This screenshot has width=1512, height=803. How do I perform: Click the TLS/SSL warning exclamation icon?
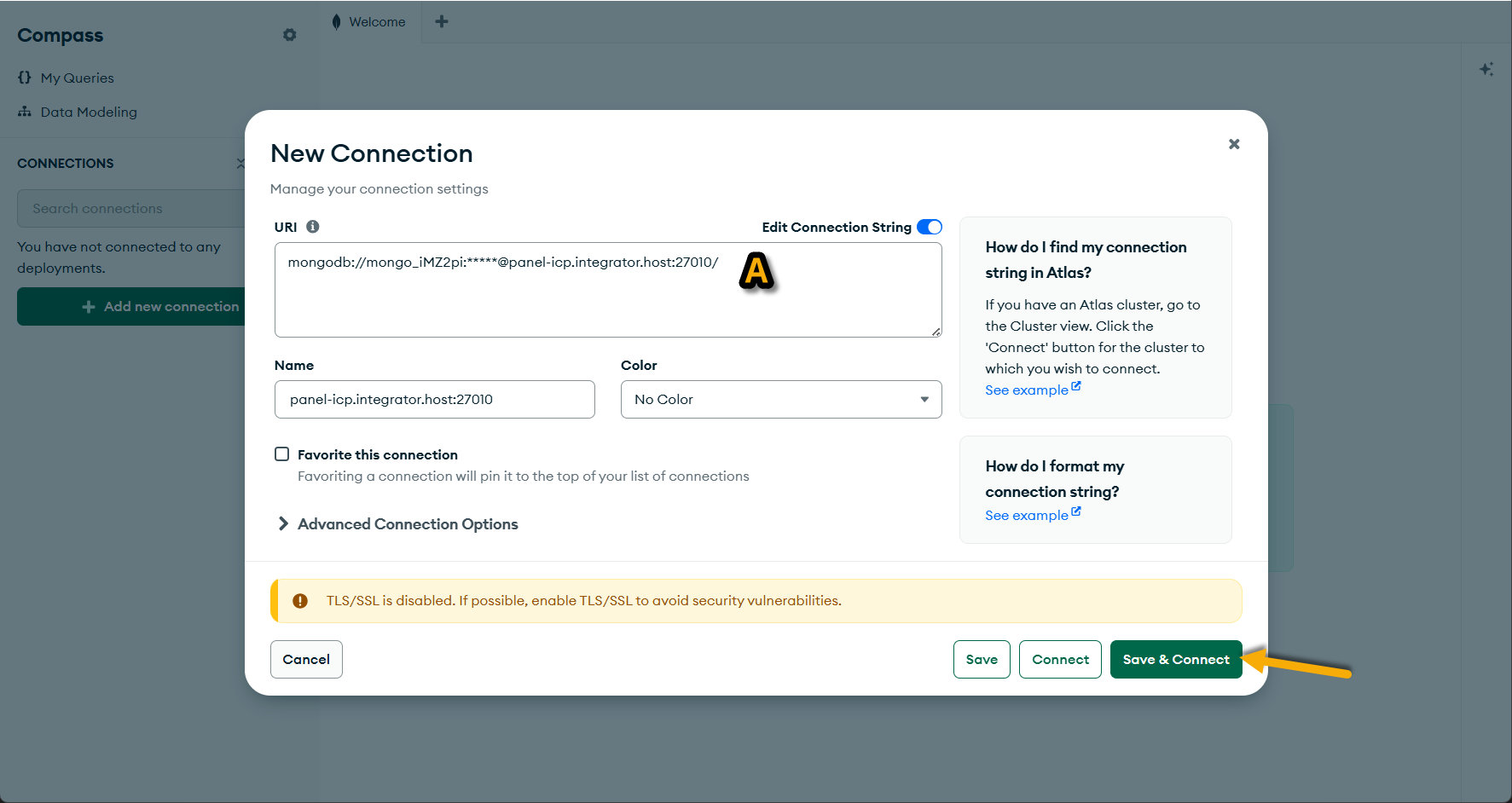(x=300, y=601)
